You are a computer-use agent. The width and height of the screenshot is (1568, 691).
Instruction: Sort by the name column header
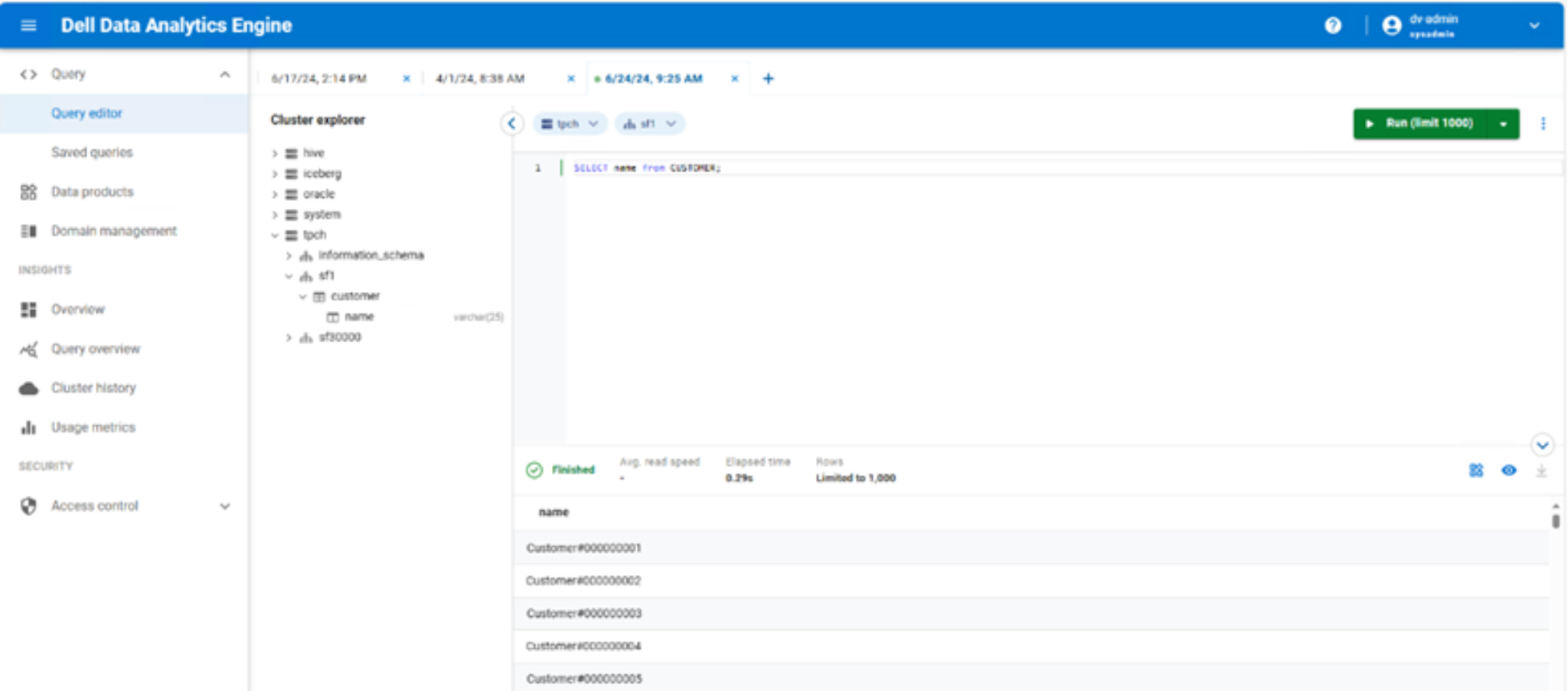554,513
